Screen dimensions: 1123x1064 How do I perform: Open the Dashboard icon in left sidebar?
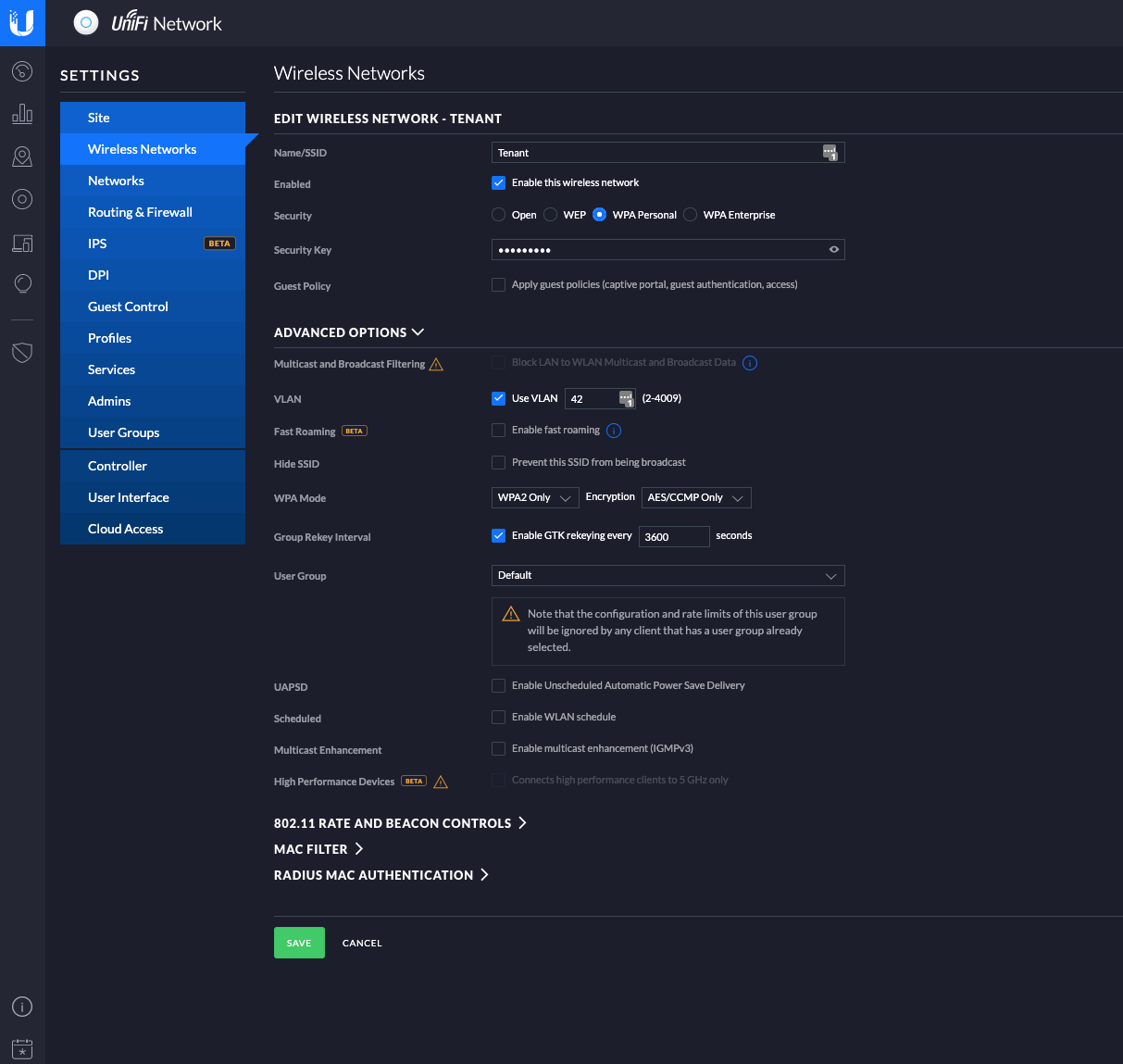click(x=22, y=71)
